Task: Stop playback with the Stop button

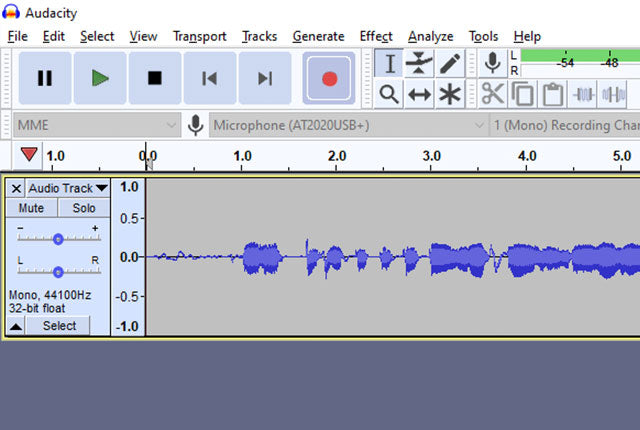Action: coord(155,78)
